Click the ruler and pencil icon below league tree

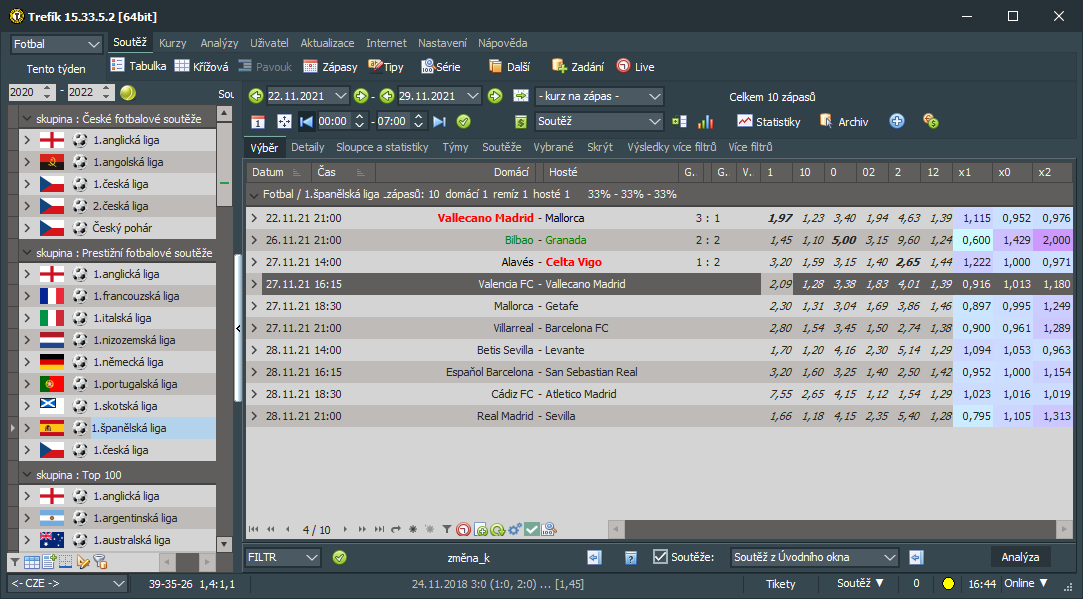pyautogui.click(x=83, y=562)
